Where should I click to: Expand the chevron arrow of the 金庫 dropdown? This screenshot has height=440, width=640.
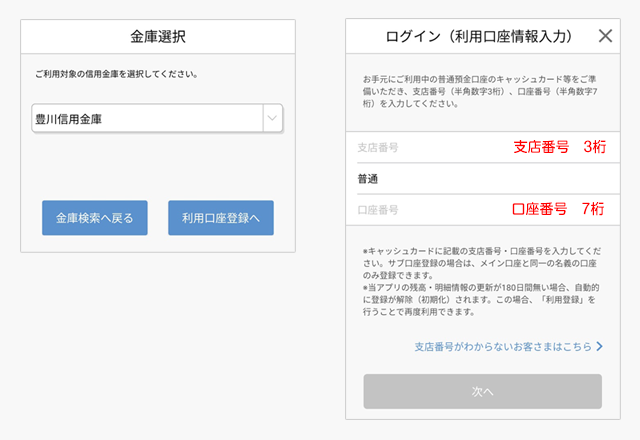[x=272, y=118]
